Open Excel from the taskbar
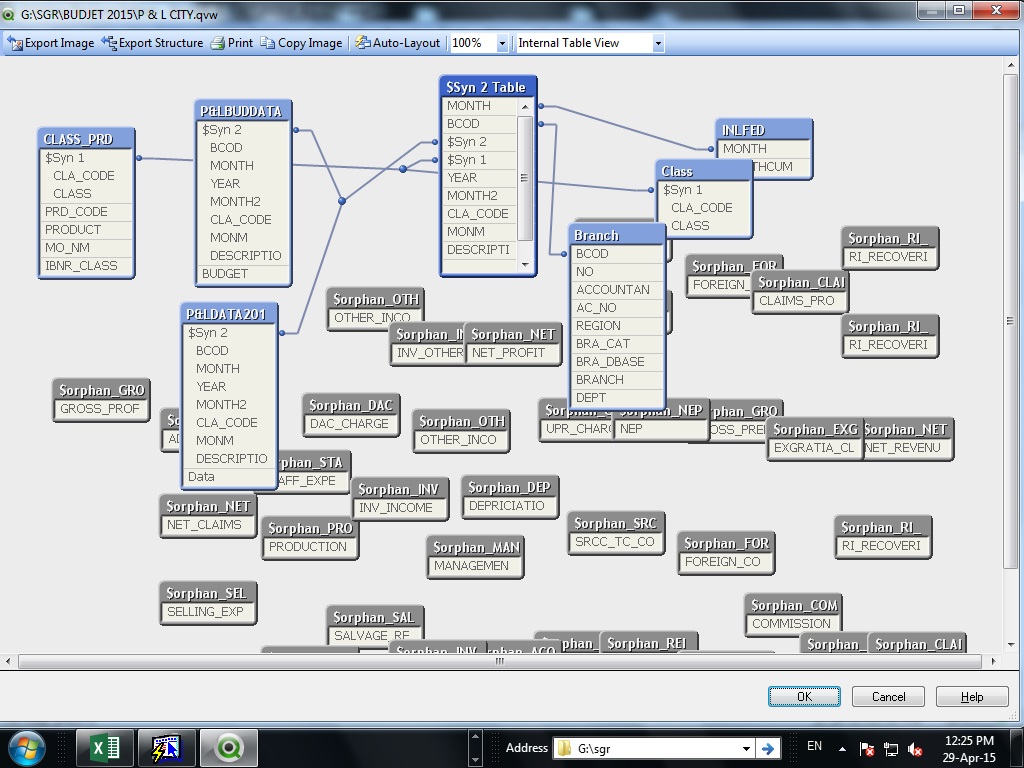Screen dimensions: 1024x768 pos(105,748)
